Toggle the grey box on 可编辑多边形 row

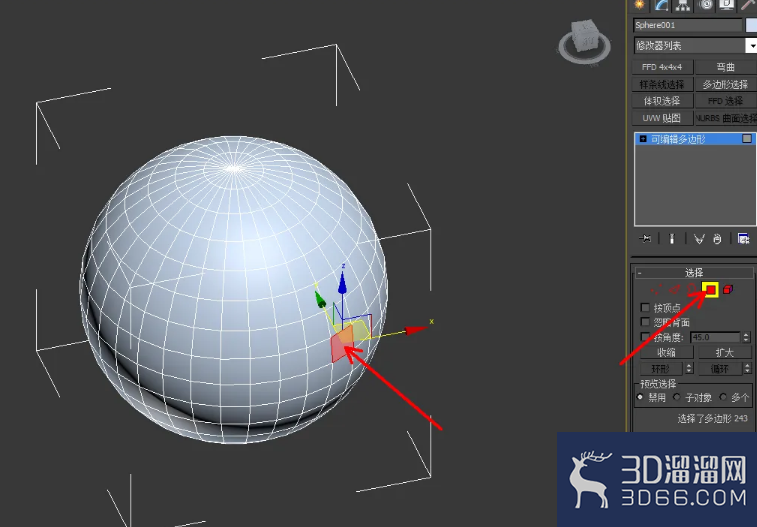[747, 139]
